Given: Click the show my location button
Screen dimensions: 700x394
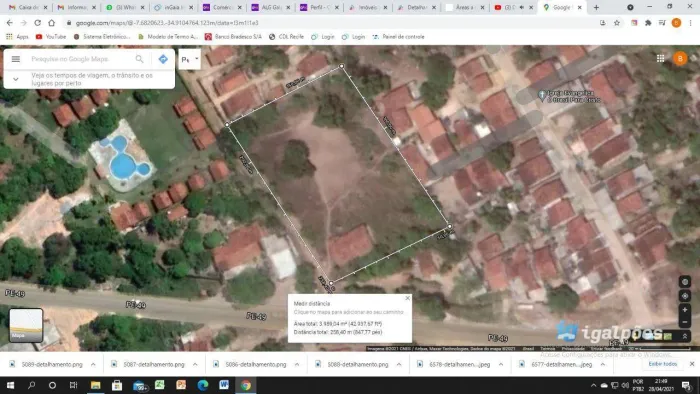Looking at the screenshot, I should pos(684,296).
